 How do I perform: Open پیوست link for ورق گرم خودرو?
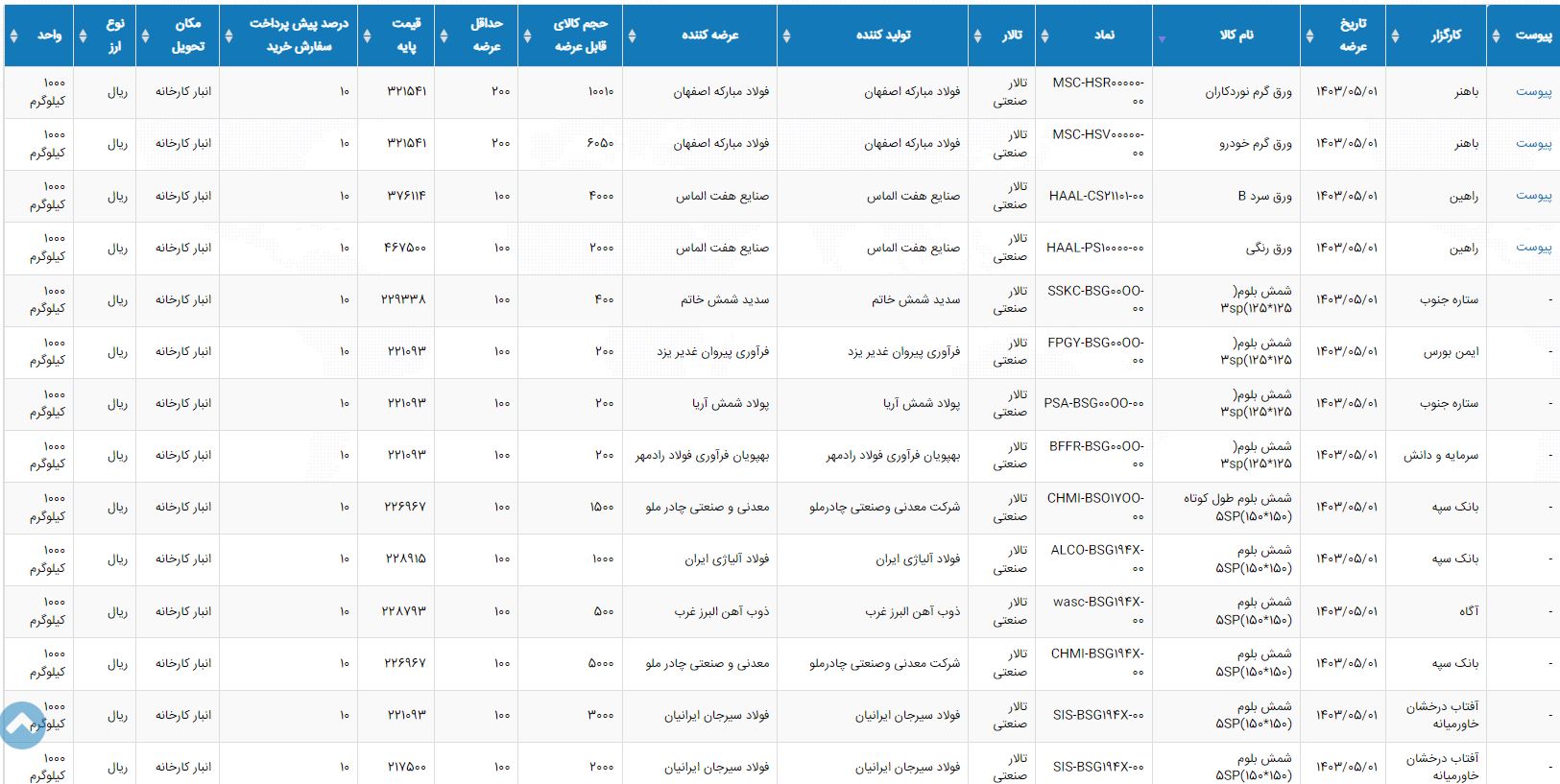coord(1533,143)
